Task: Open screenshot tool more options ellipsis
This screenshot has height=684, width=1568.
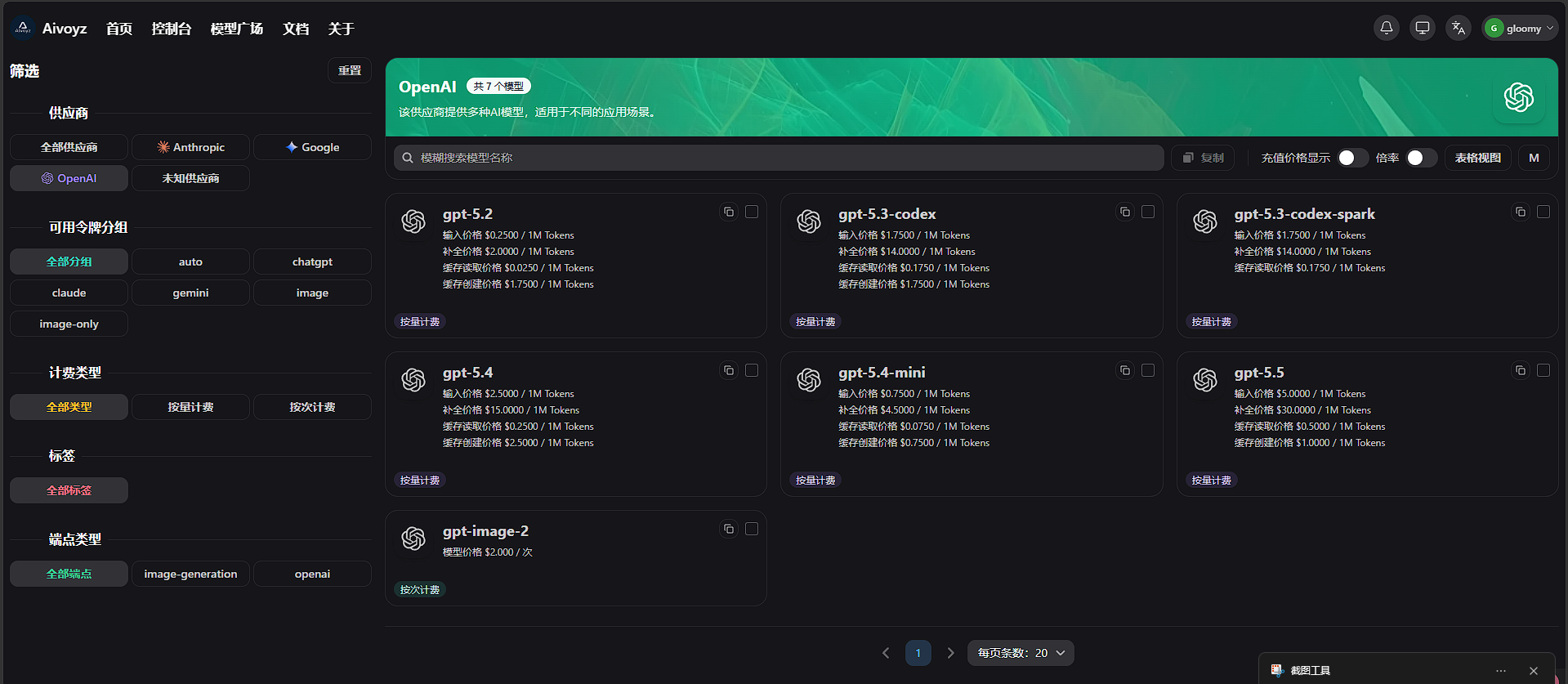Action: click(1501, 670)
